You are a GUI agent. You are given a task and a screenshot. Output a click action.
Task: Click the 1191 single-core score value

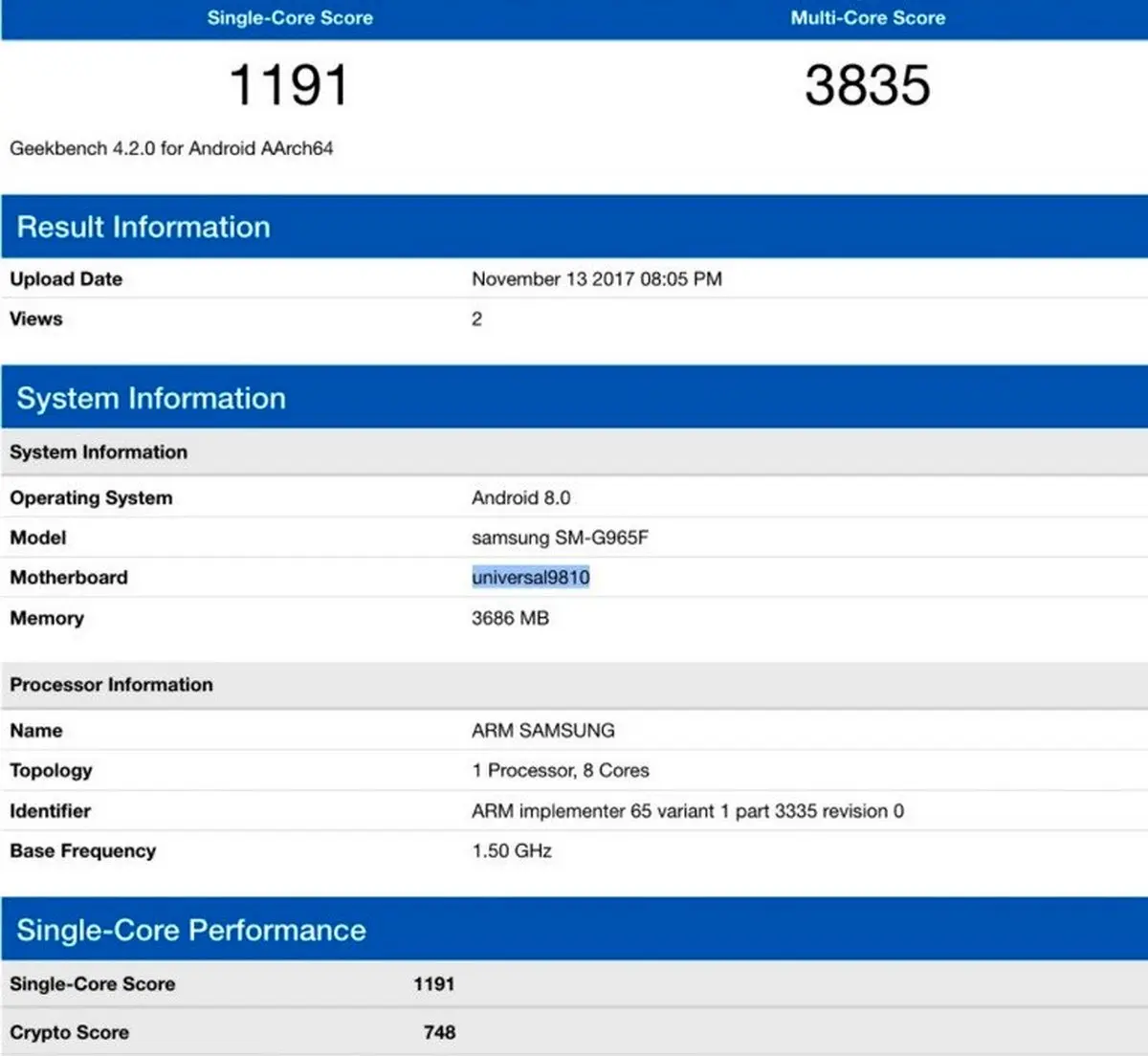[290, 84]
